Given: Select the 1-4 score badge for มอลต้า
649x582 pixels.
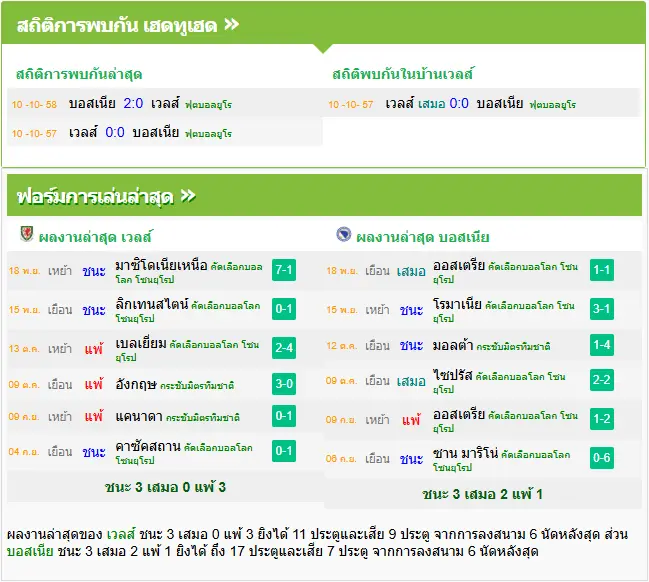Looking at the screenshot, I should (x=602, y=345).
